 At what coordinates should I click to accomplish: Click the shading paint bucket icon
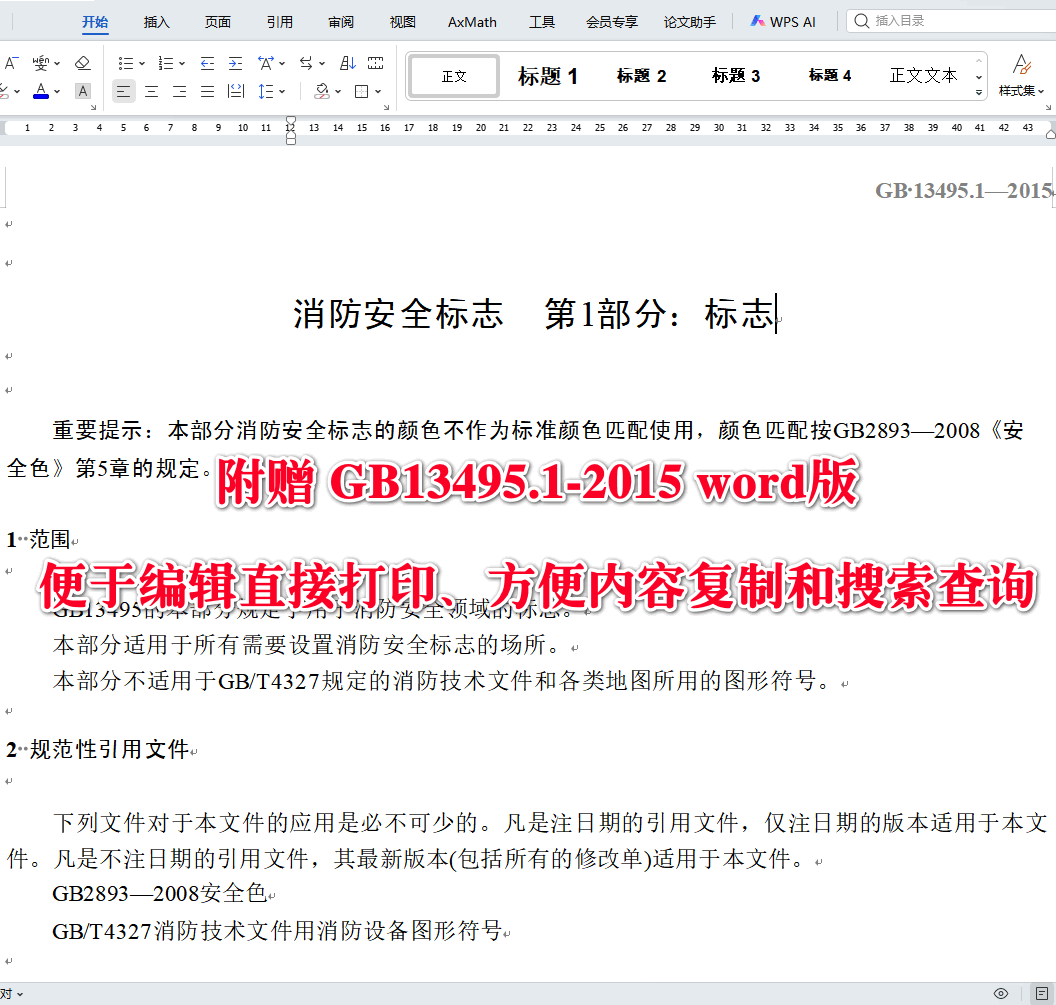pos(322,91)
